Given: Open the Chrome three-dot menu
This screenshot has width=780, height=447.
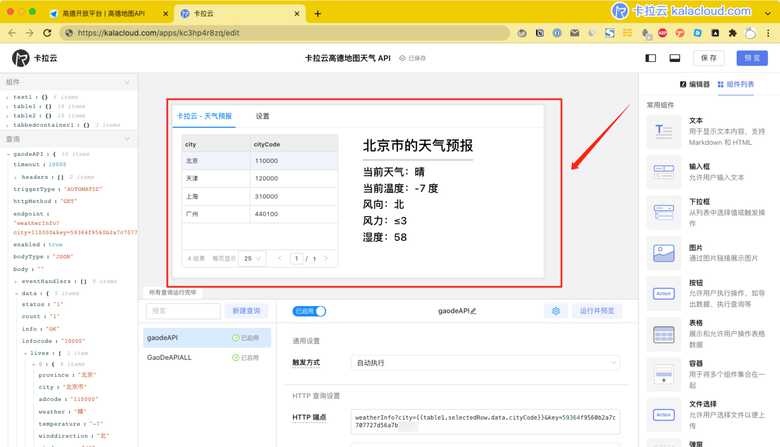Looking at the screenshot, I should point(768,33).
